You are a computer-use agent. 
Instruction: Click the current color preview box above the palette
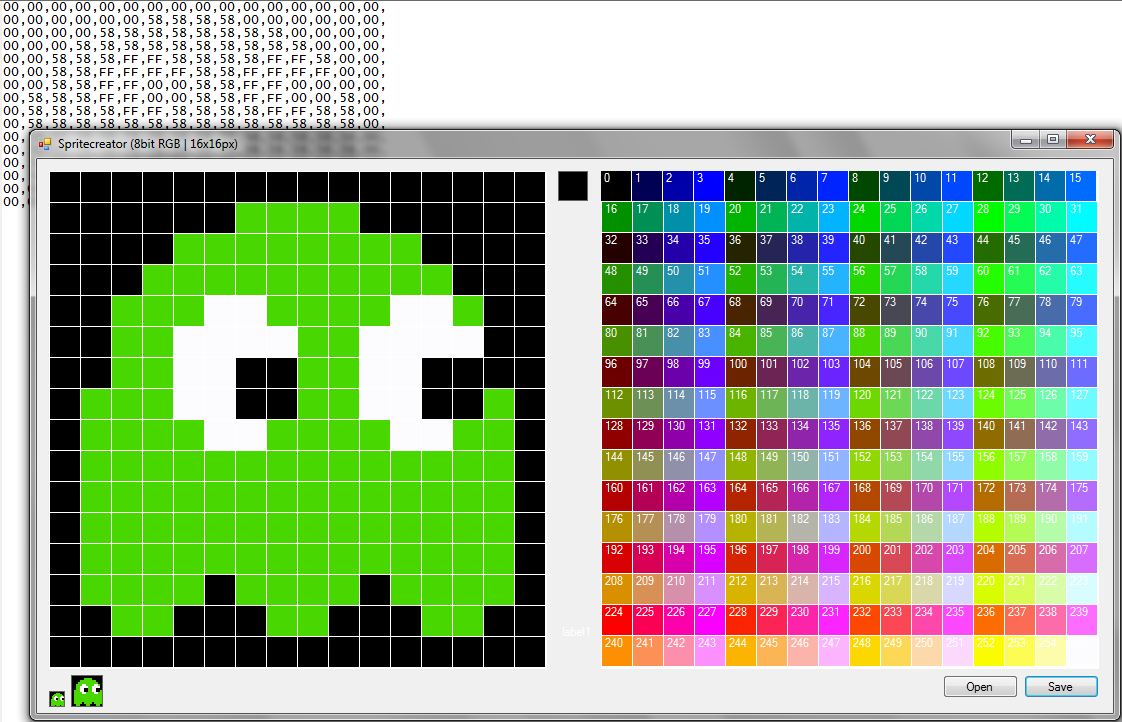point(572,186)
